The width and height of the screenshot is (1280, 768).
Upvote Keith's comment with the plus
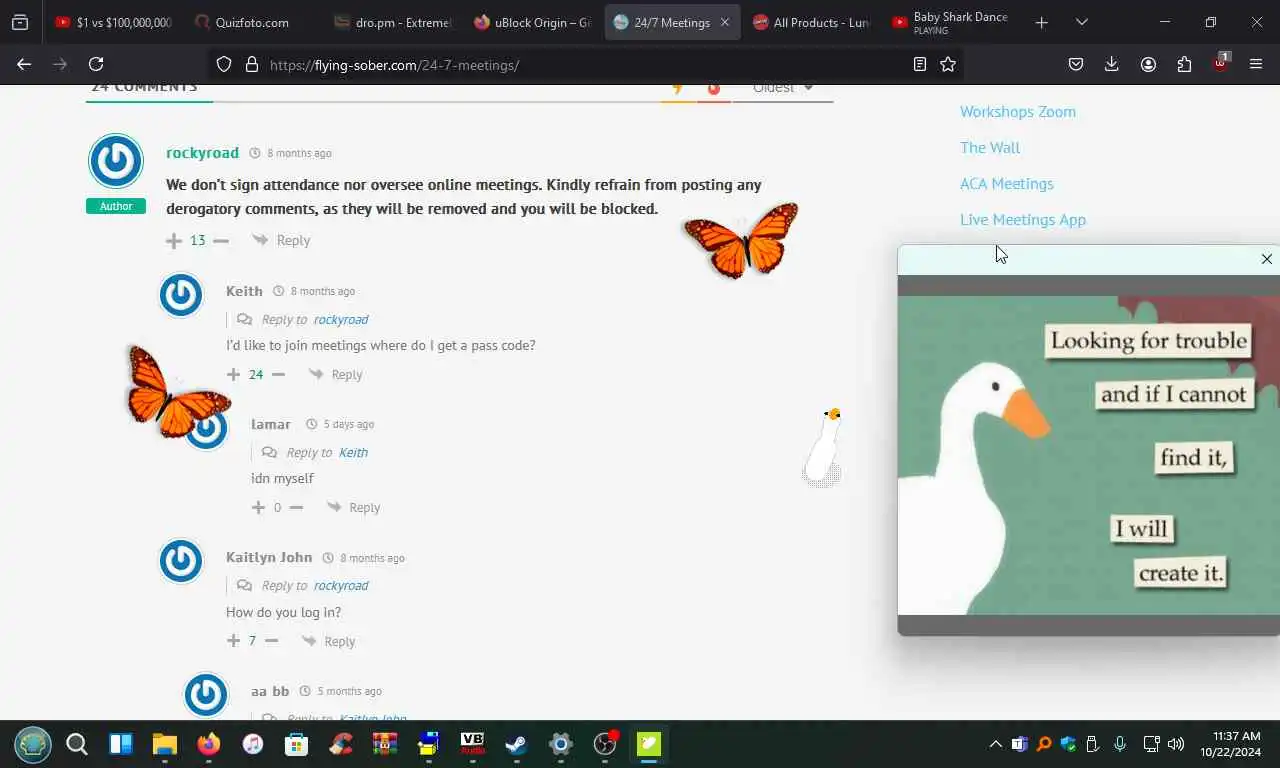[233, 374]
